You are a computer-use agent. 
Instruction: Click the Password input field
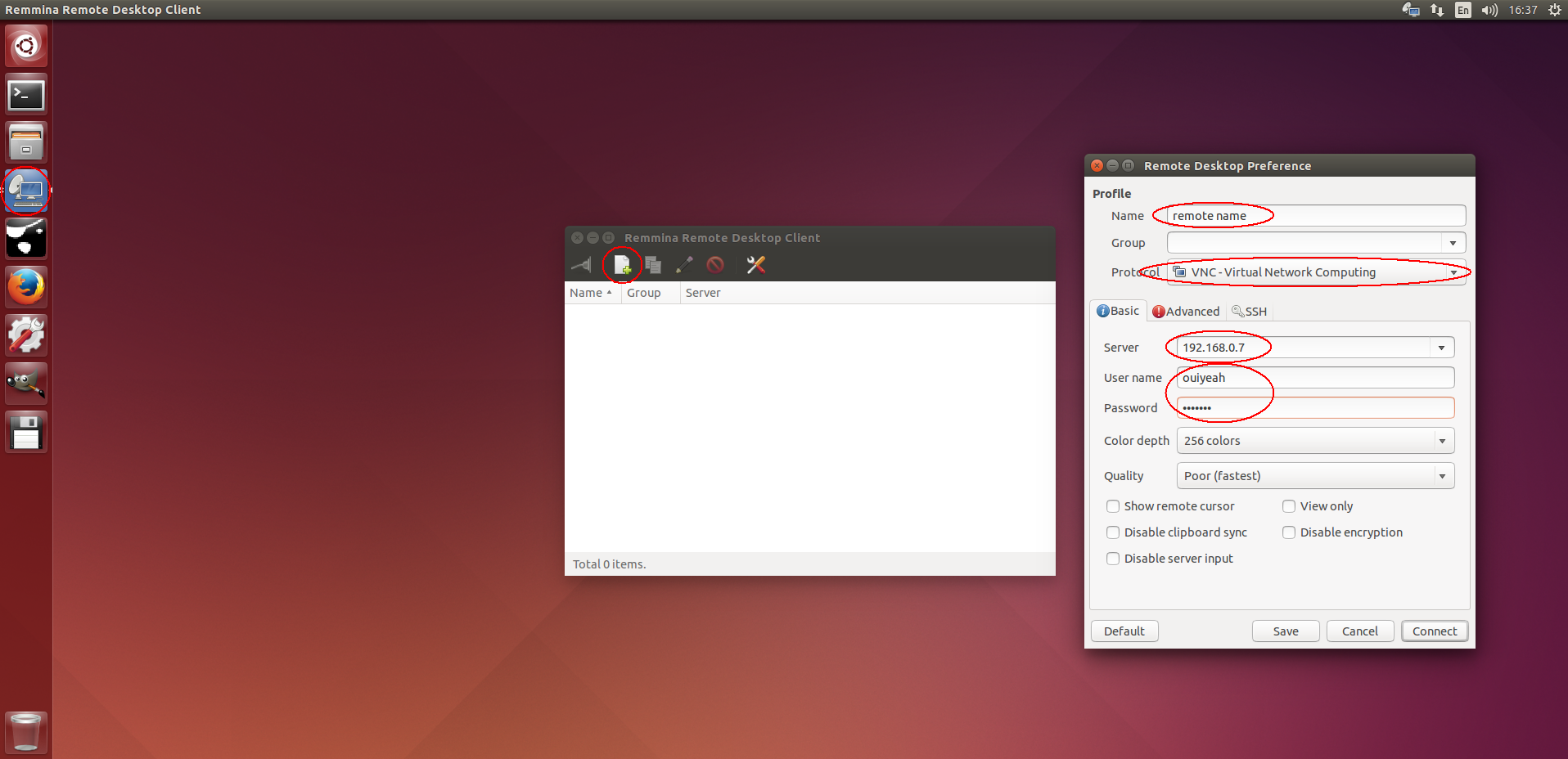(1315, 408)
